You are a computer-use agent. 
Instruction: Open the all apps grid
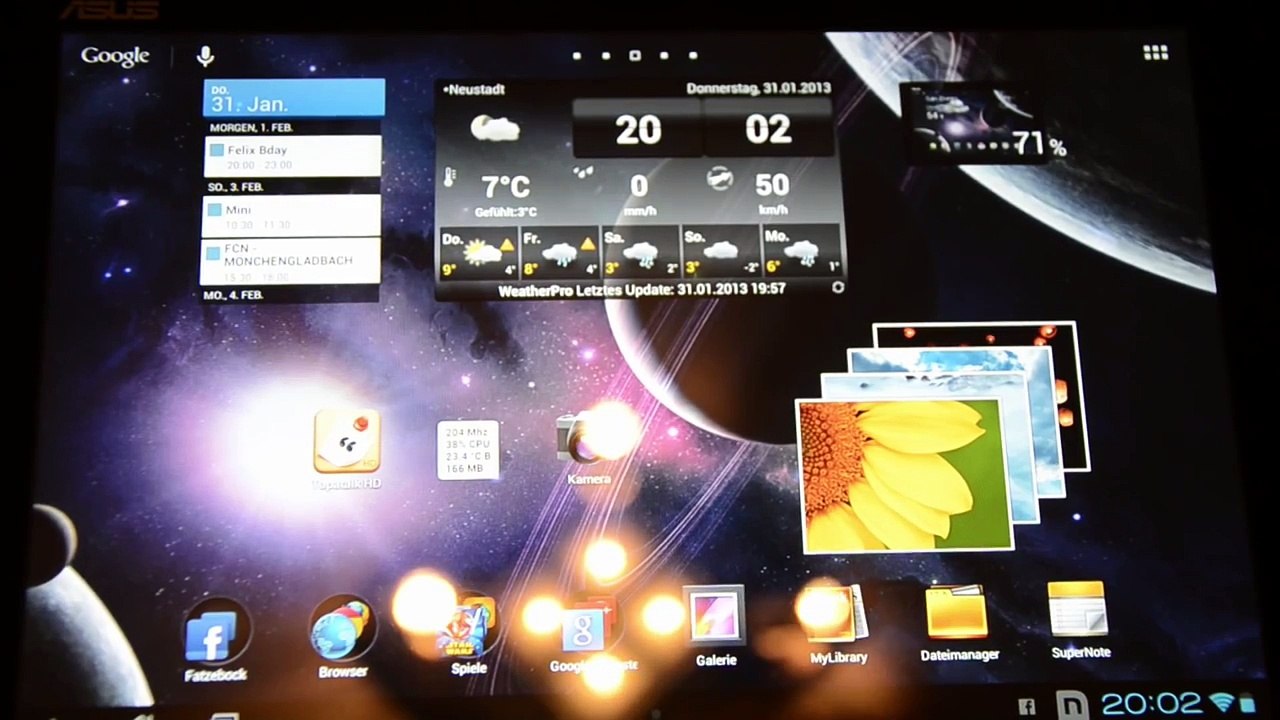[1156, 52]
